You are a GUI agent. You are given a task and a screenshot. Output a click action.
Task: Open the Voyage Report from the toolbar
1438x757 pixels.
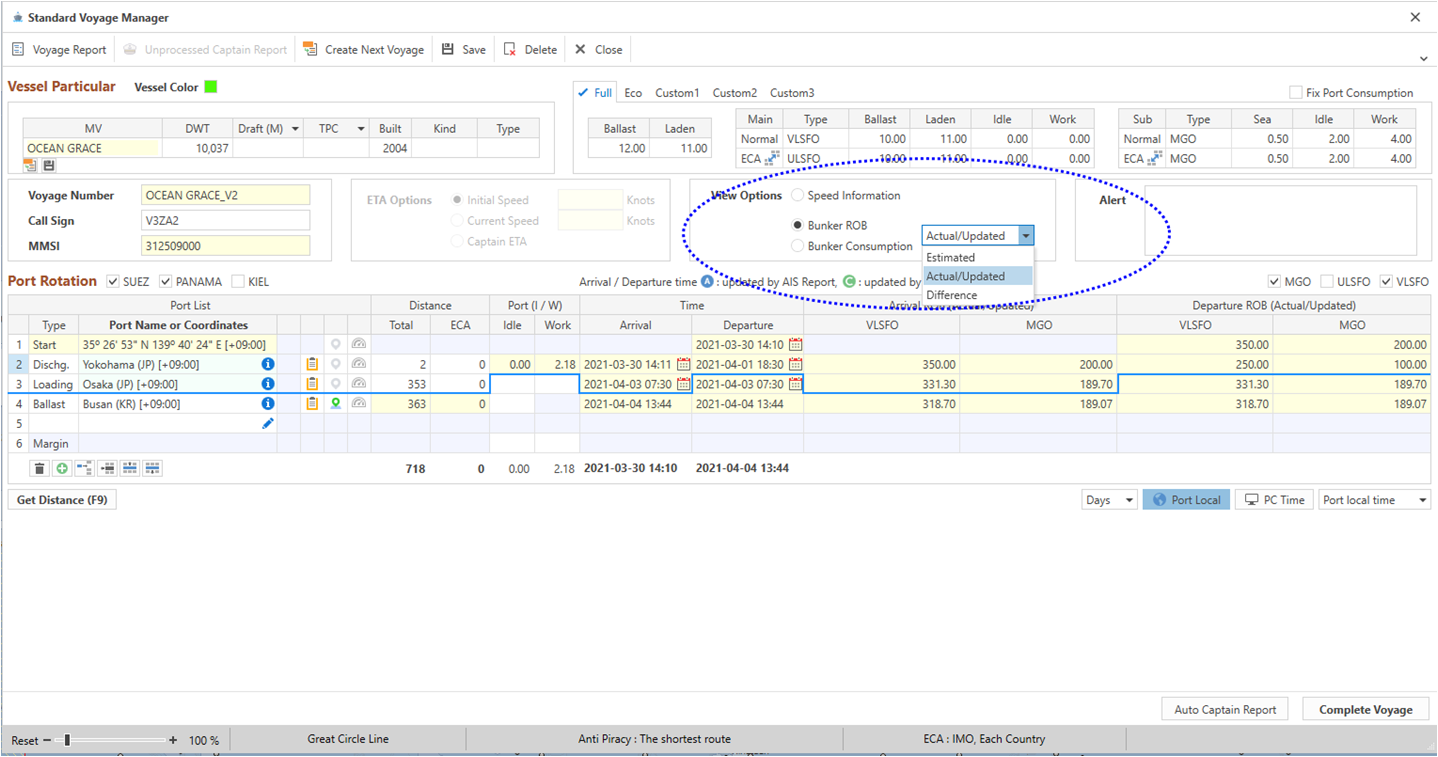click(x=58, y=49)
